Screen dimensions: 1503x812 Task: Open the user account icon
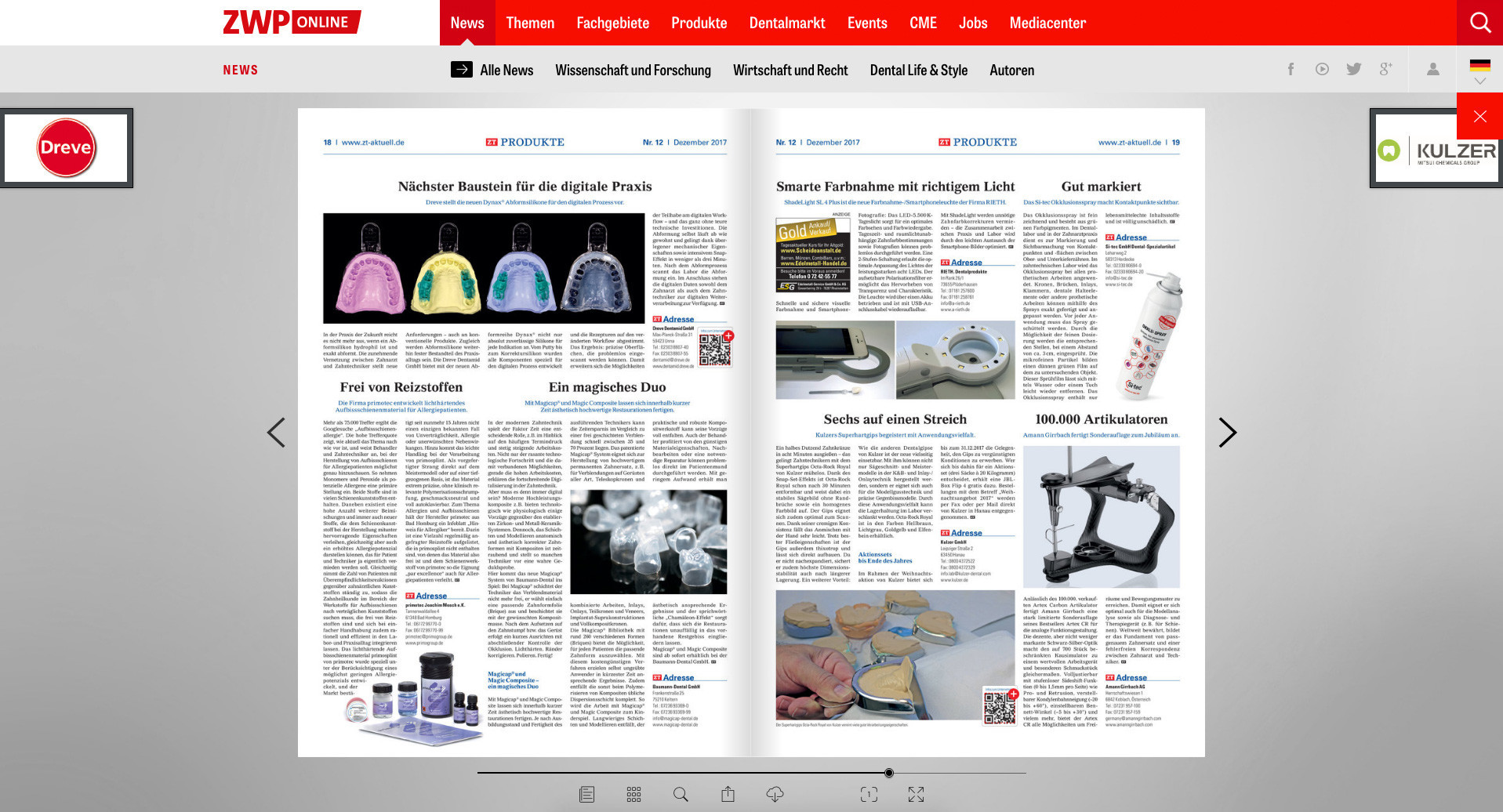(x=1433, y=69)
